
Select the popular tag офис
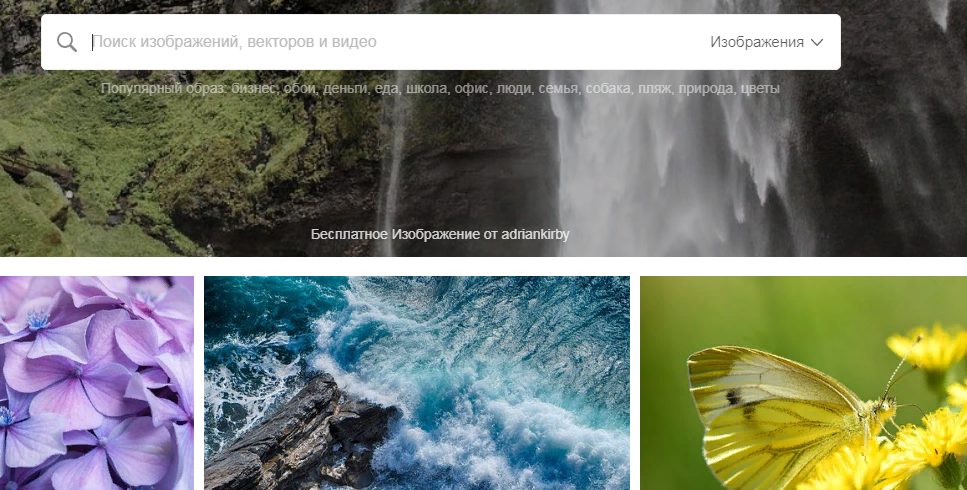(x=472, y=89)
